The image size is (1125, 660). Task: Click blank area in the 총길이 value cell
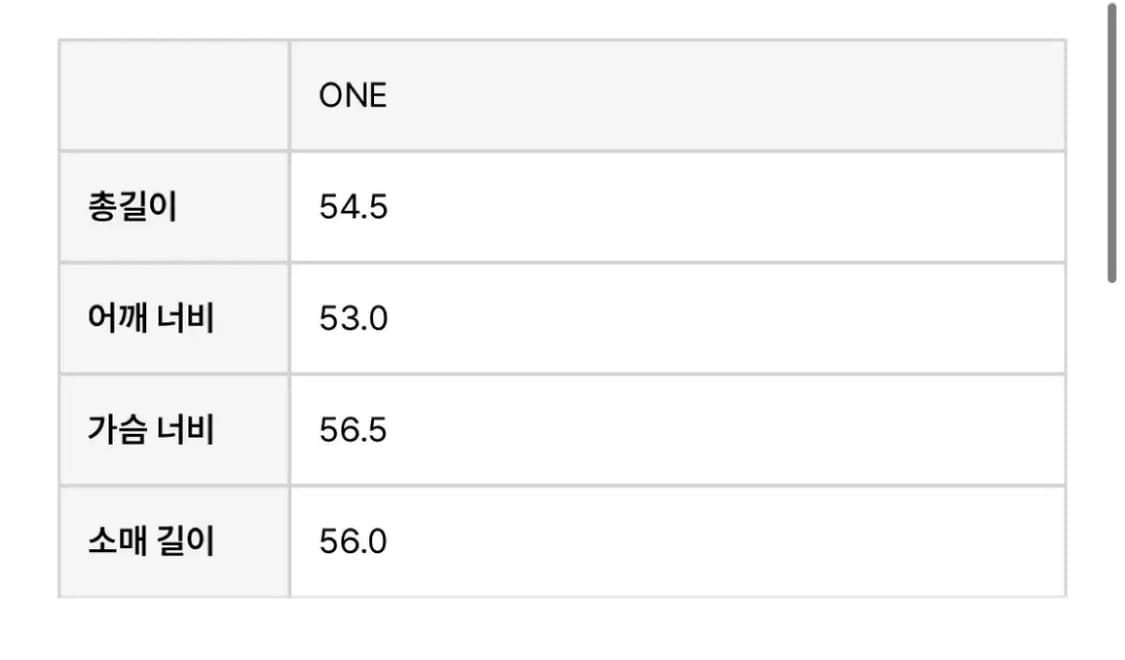(717, 207)
